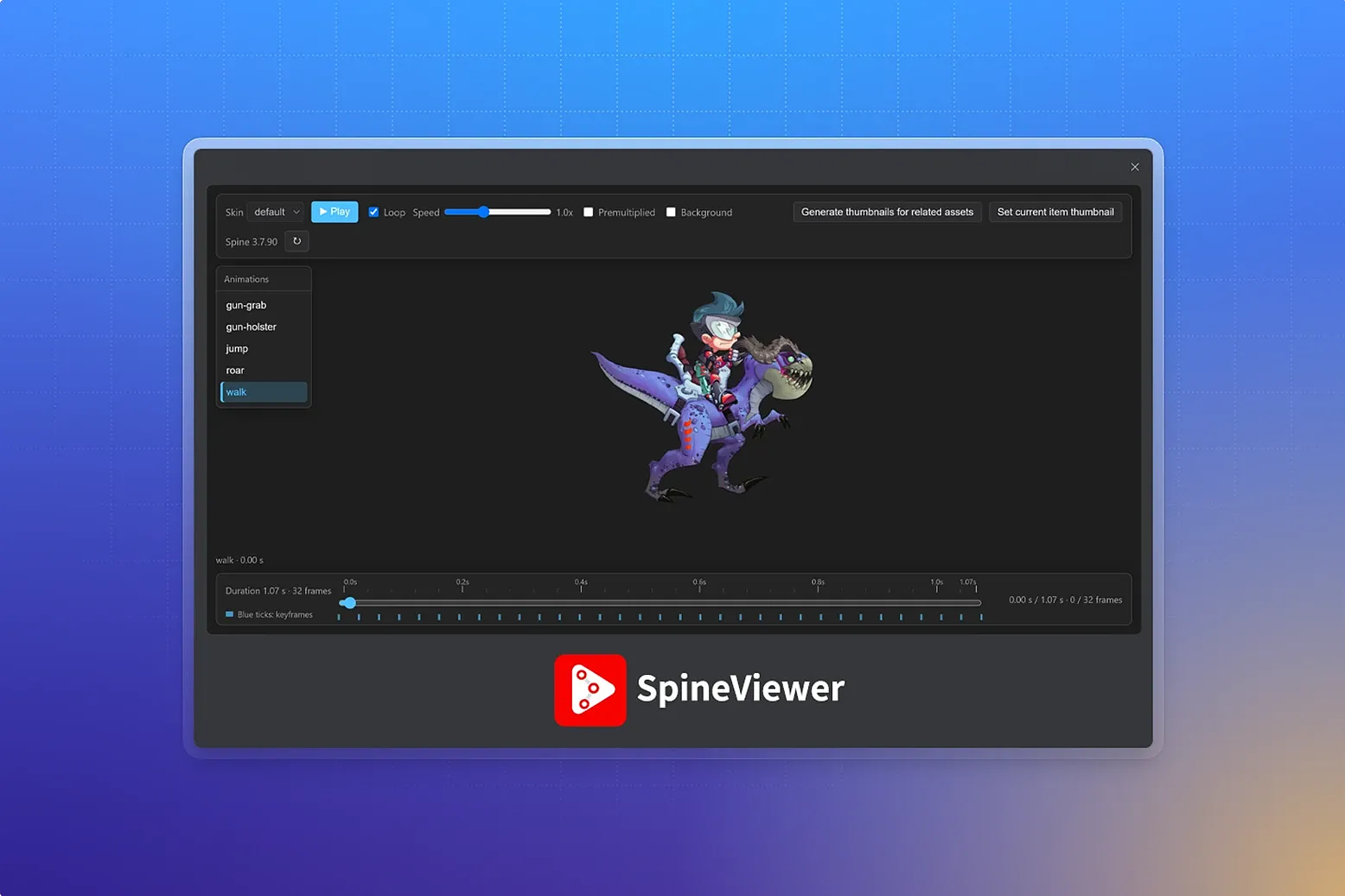Select the gun-grab animation
Viewport: 1345px width, 896px height.
(x=264, y=305)
